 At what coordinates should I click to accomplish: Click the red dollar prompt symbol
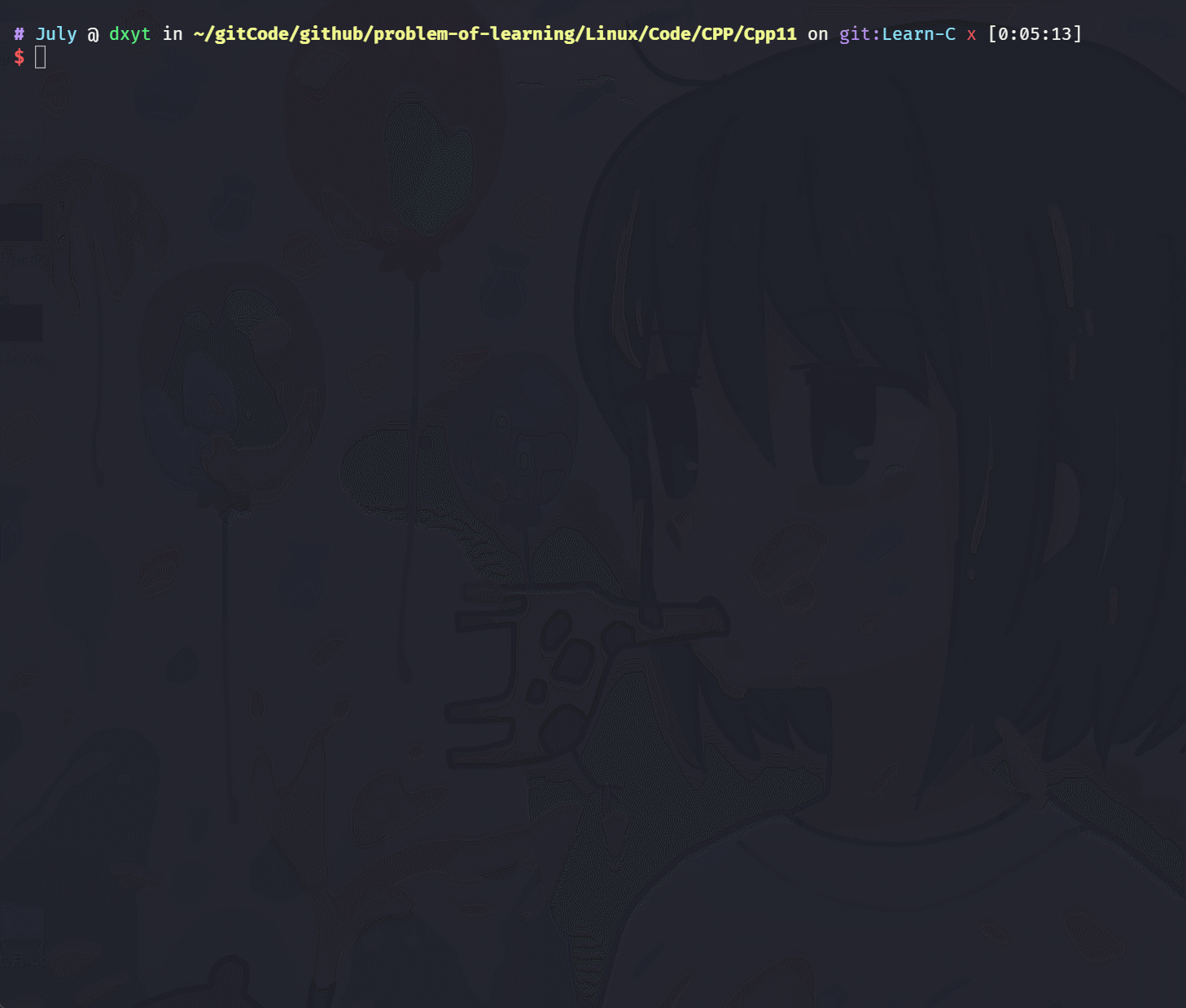click(x=20, y=57)
